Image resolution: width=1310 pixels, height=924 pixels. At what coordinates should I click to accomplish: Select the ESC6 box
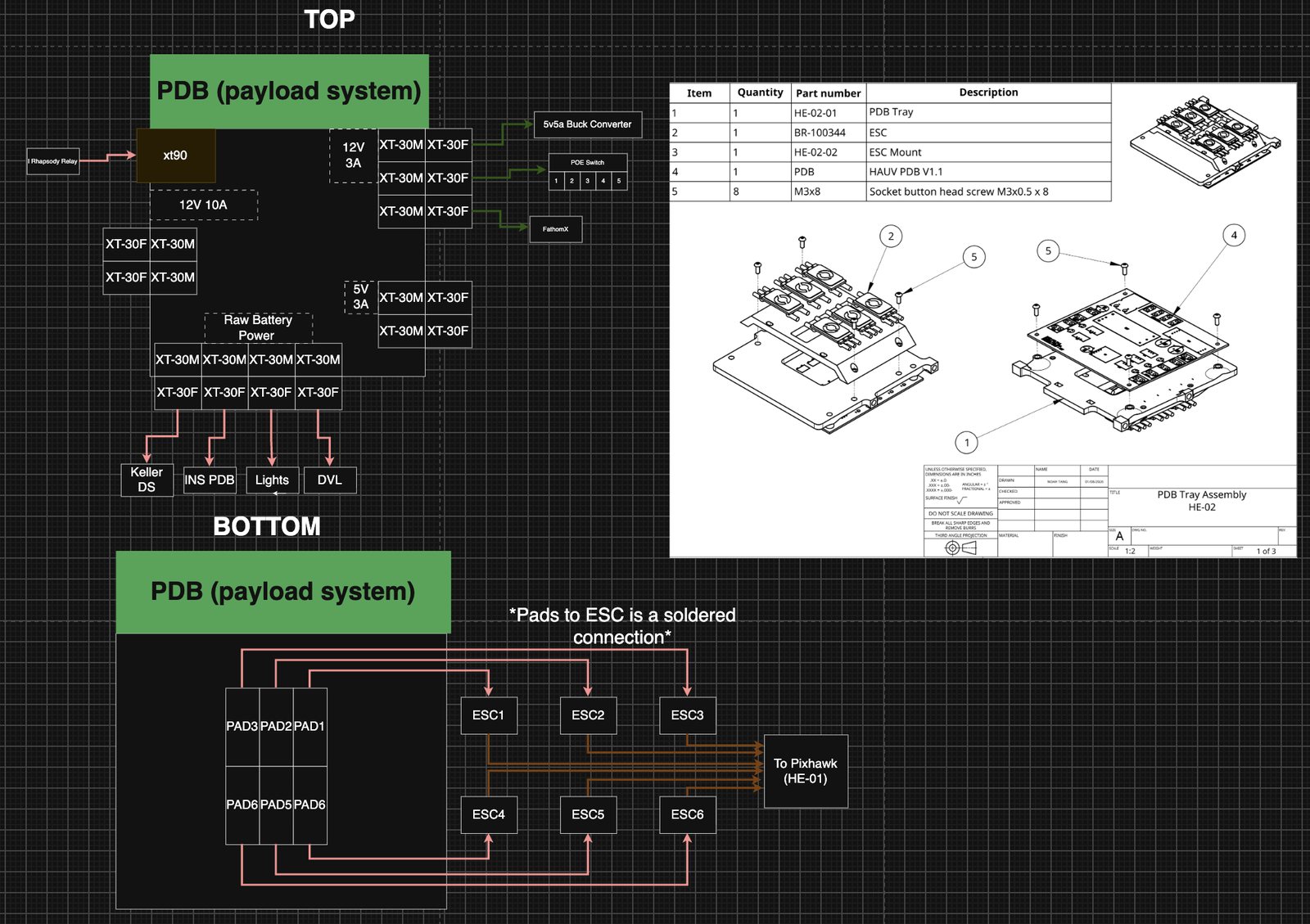point(688,815)
